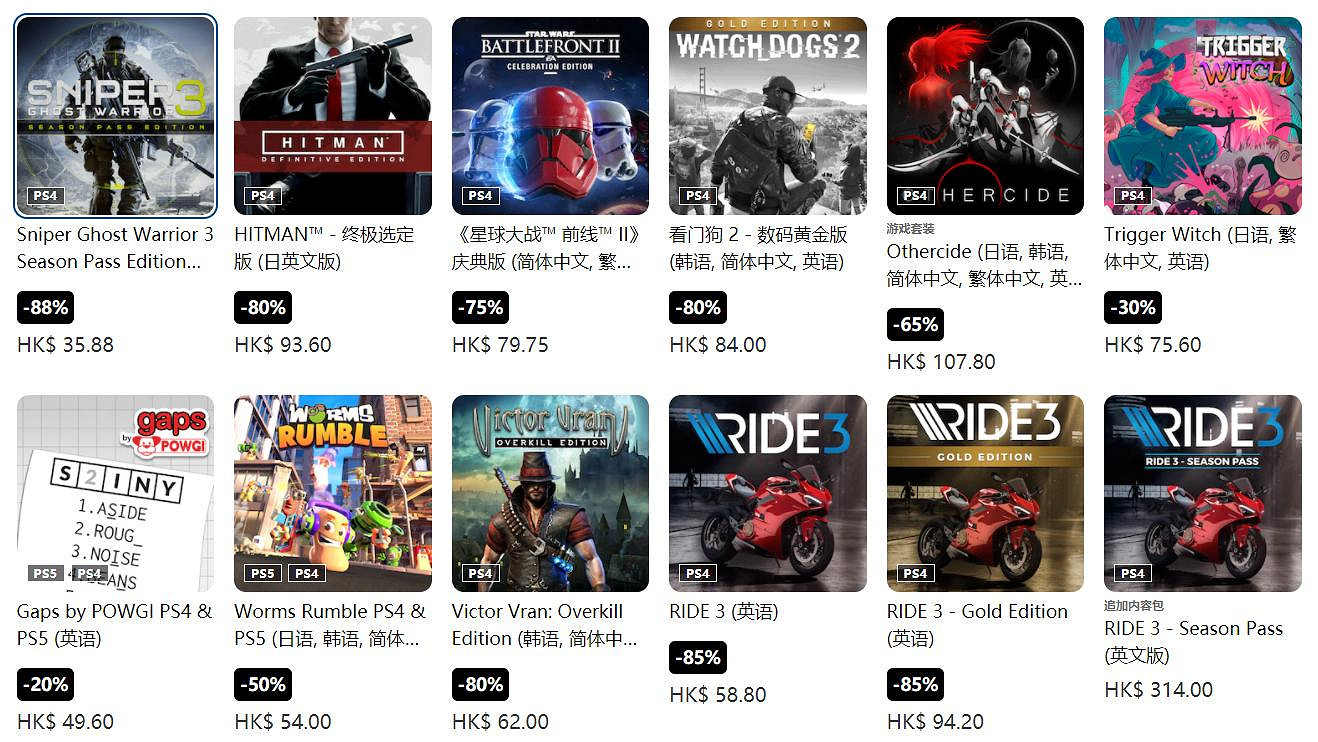Click the HK$ 107.80 price of Othercide

point(941,362)
